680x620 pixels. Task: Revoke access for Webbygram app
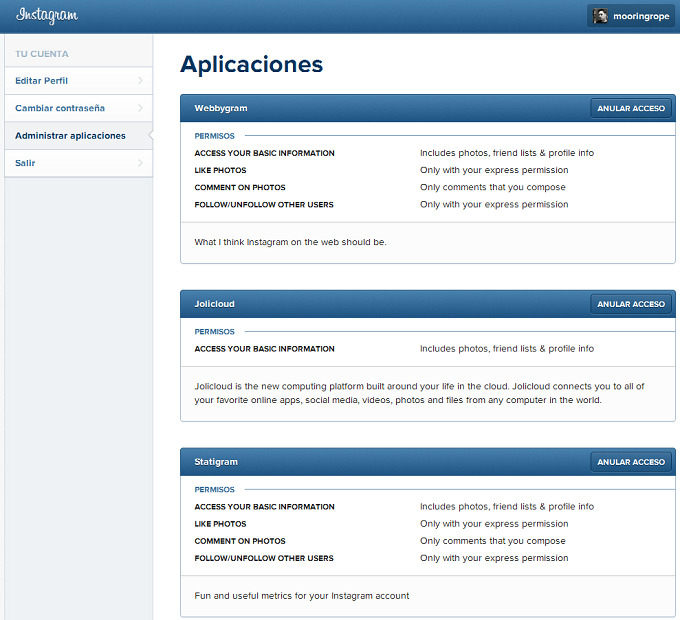[630, 108]
